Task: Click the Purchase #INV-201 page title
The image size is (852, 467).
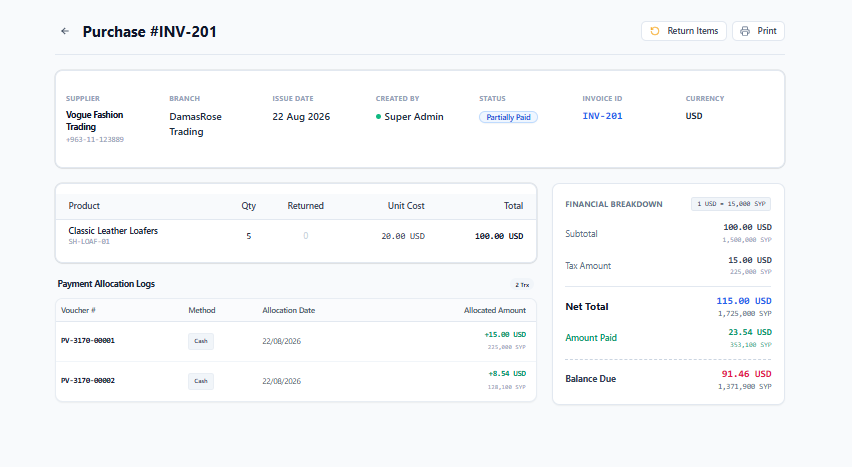Action: (x=149, y=32)
